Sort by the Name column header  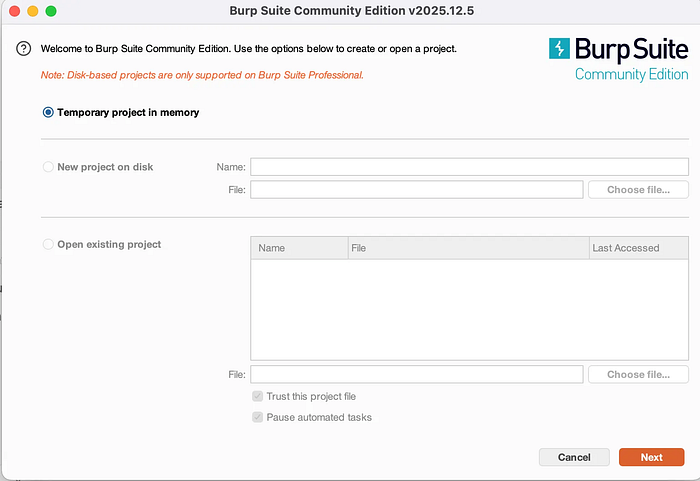pos(299,248)
